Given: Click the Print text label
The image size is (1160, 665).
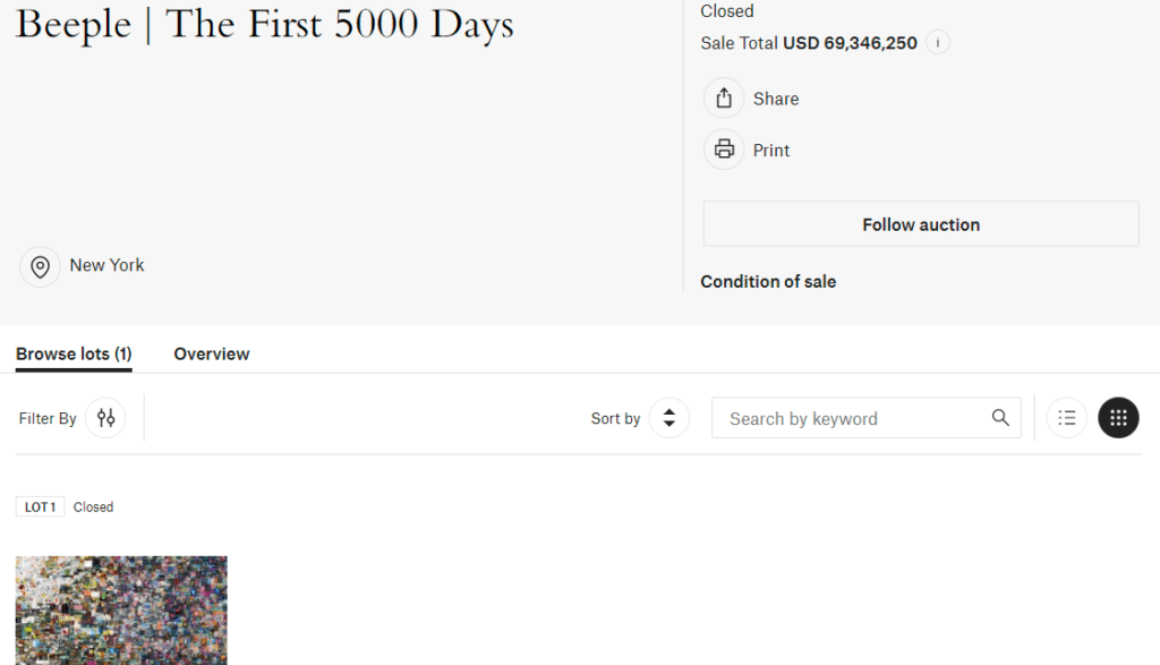Looking at the screenshot, I should 771,150.
